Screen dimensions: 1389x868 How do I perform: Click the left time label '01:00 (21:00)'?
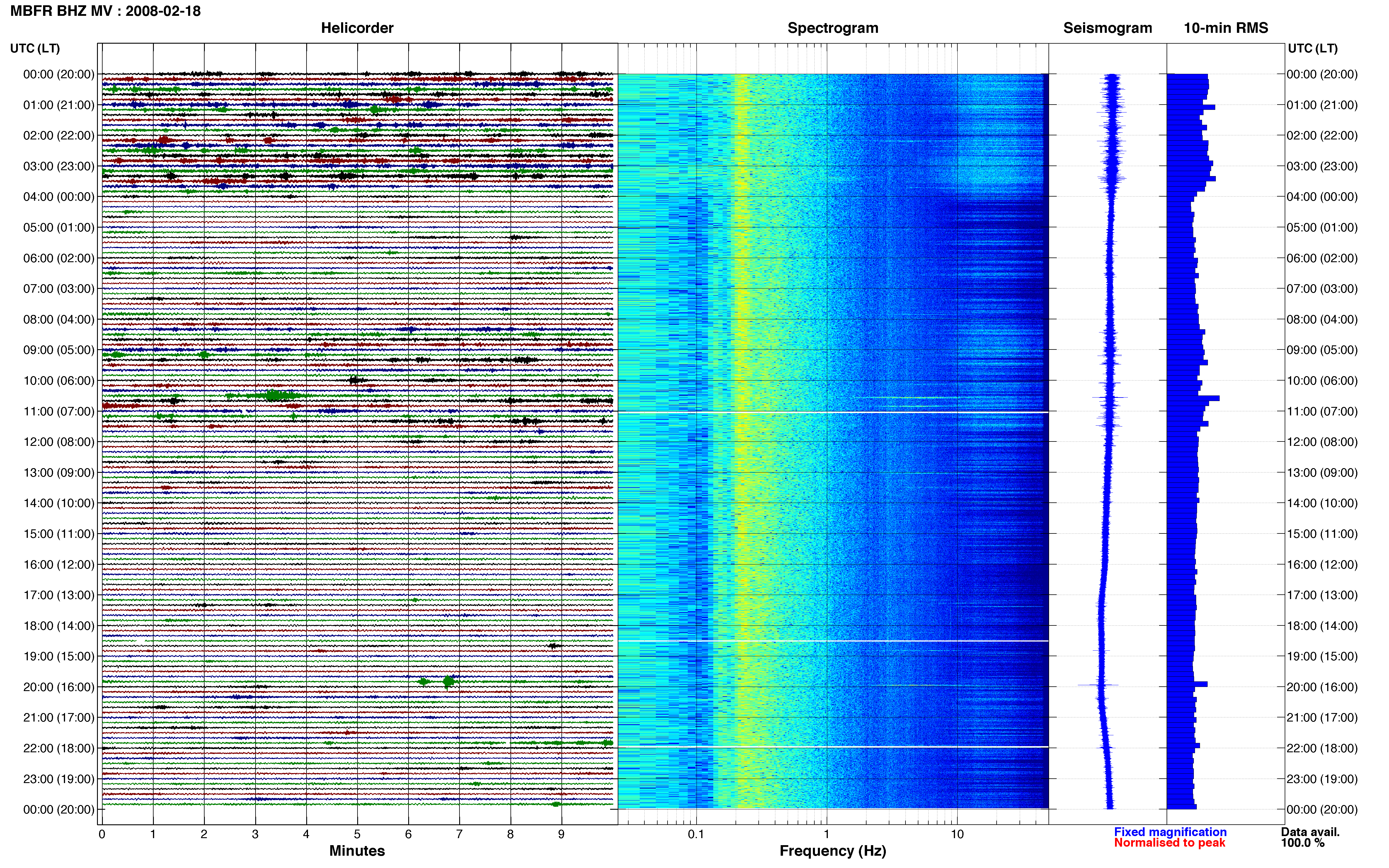point(59,105)
